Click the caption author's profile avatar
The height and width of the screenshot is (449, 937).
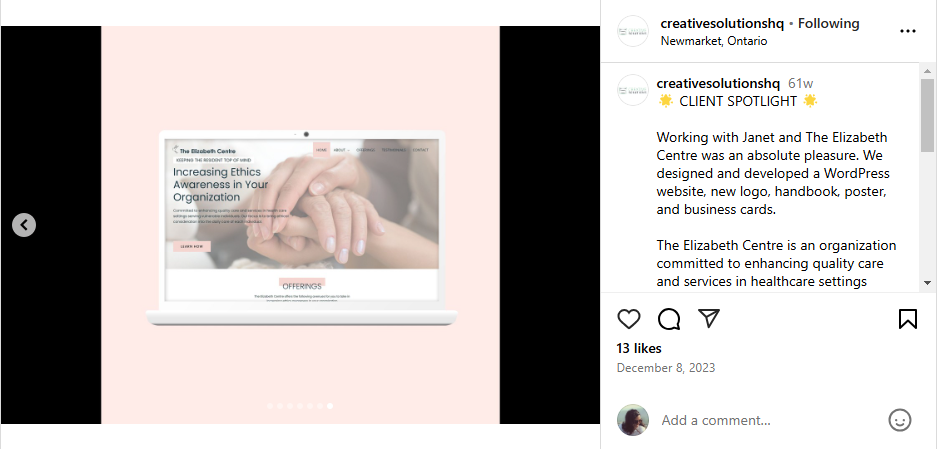pos(633,90)
